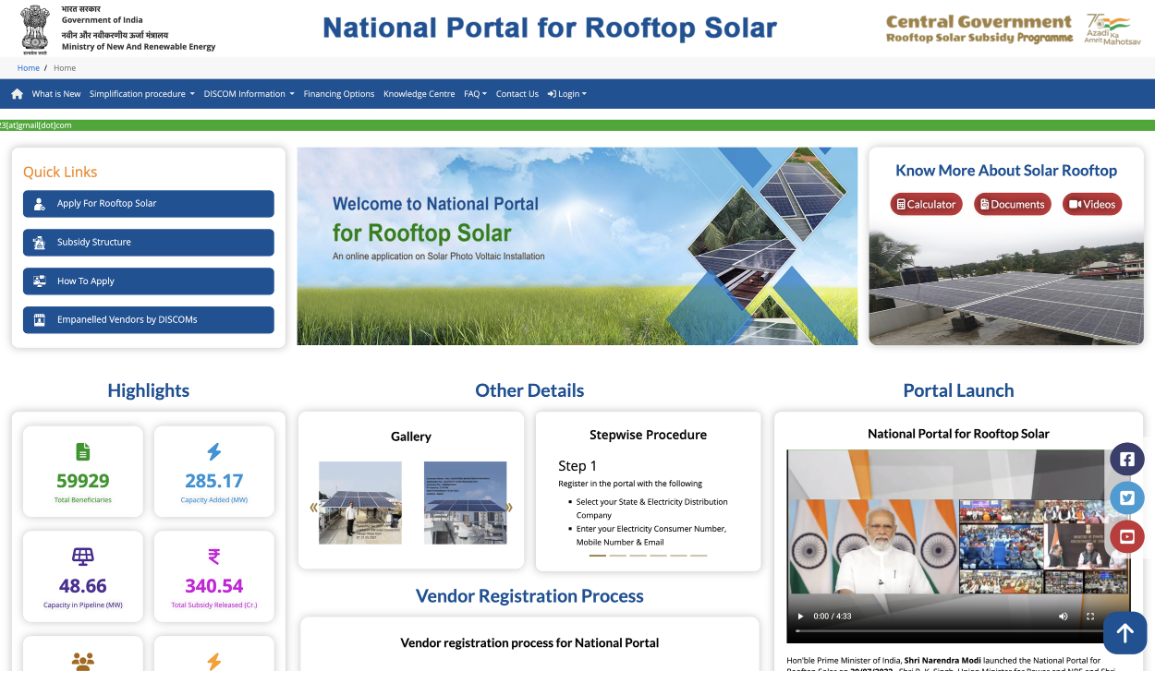The width and height of the screenshot is (1156, 682).
Task: Click the 59929 Total Beneficiaries card
Action: pos(83,471)
